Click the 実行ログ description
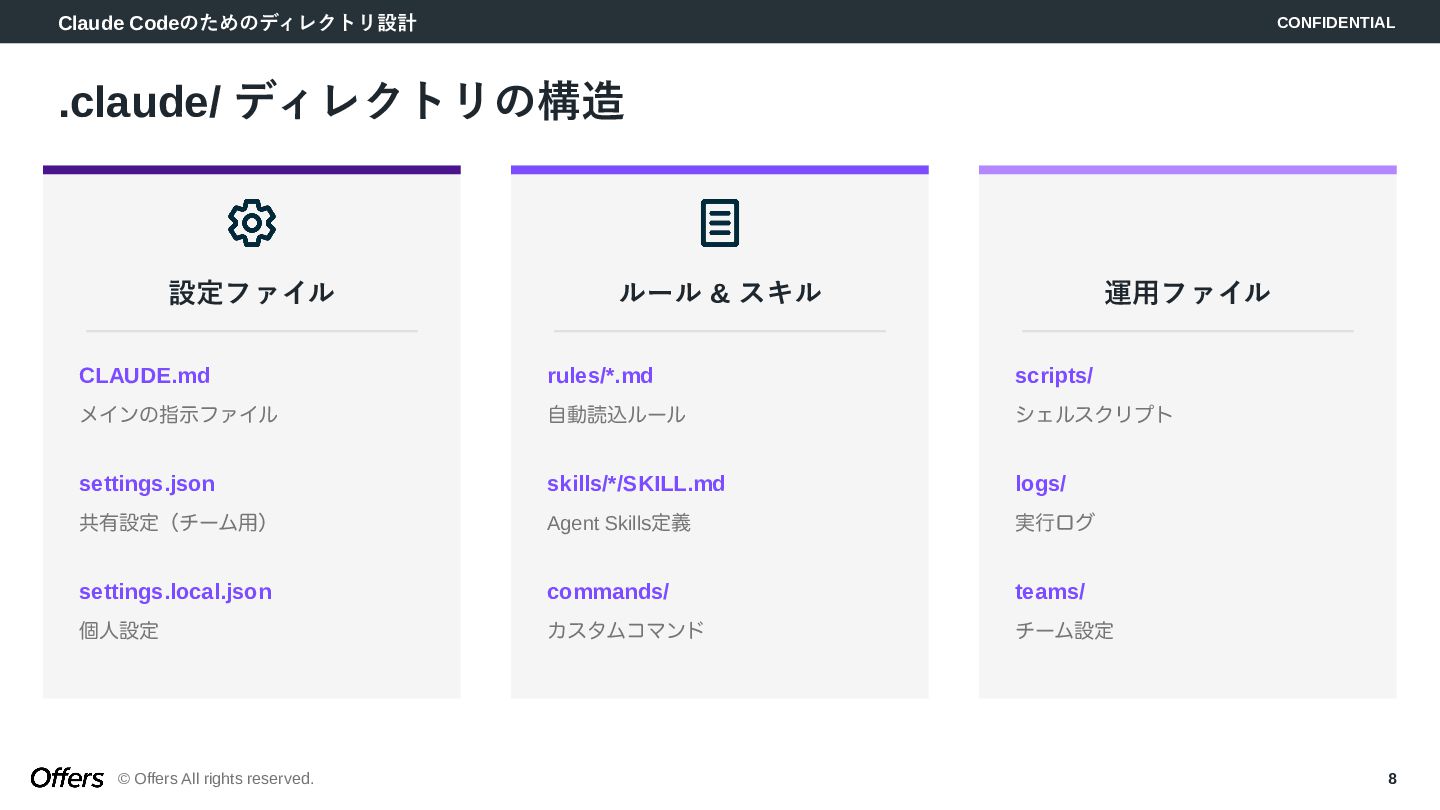This screenshot has height=810, width=1440. 1055,522
